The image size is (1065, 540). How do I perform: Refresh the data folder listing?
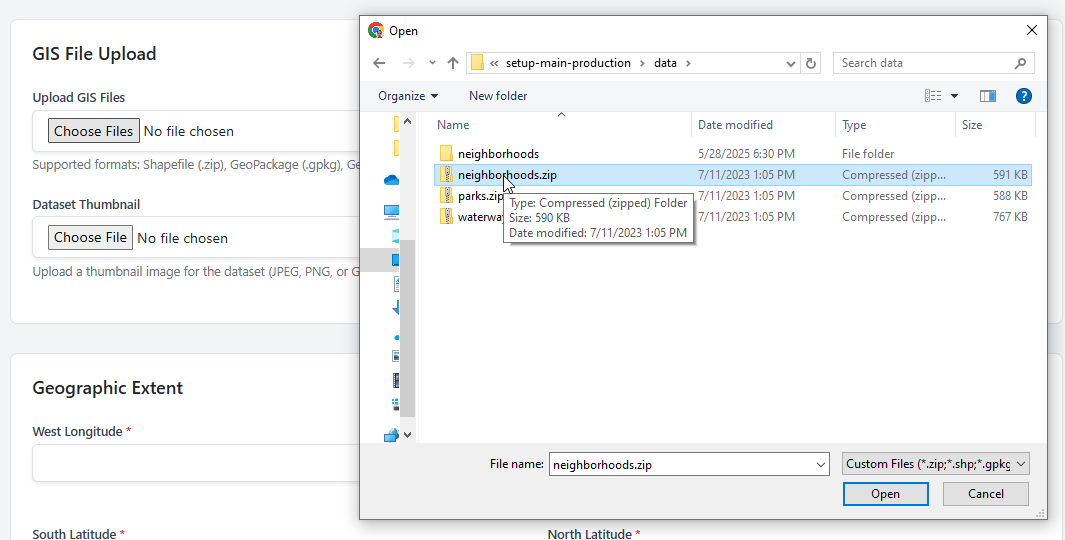pyautogui.click(x=811, y=63)
